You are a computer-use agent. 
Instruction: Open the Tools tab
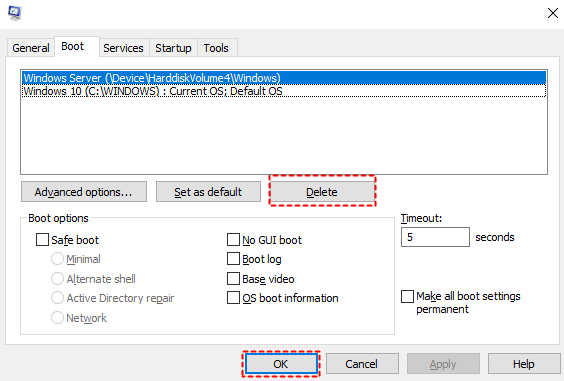coord(216,48)
